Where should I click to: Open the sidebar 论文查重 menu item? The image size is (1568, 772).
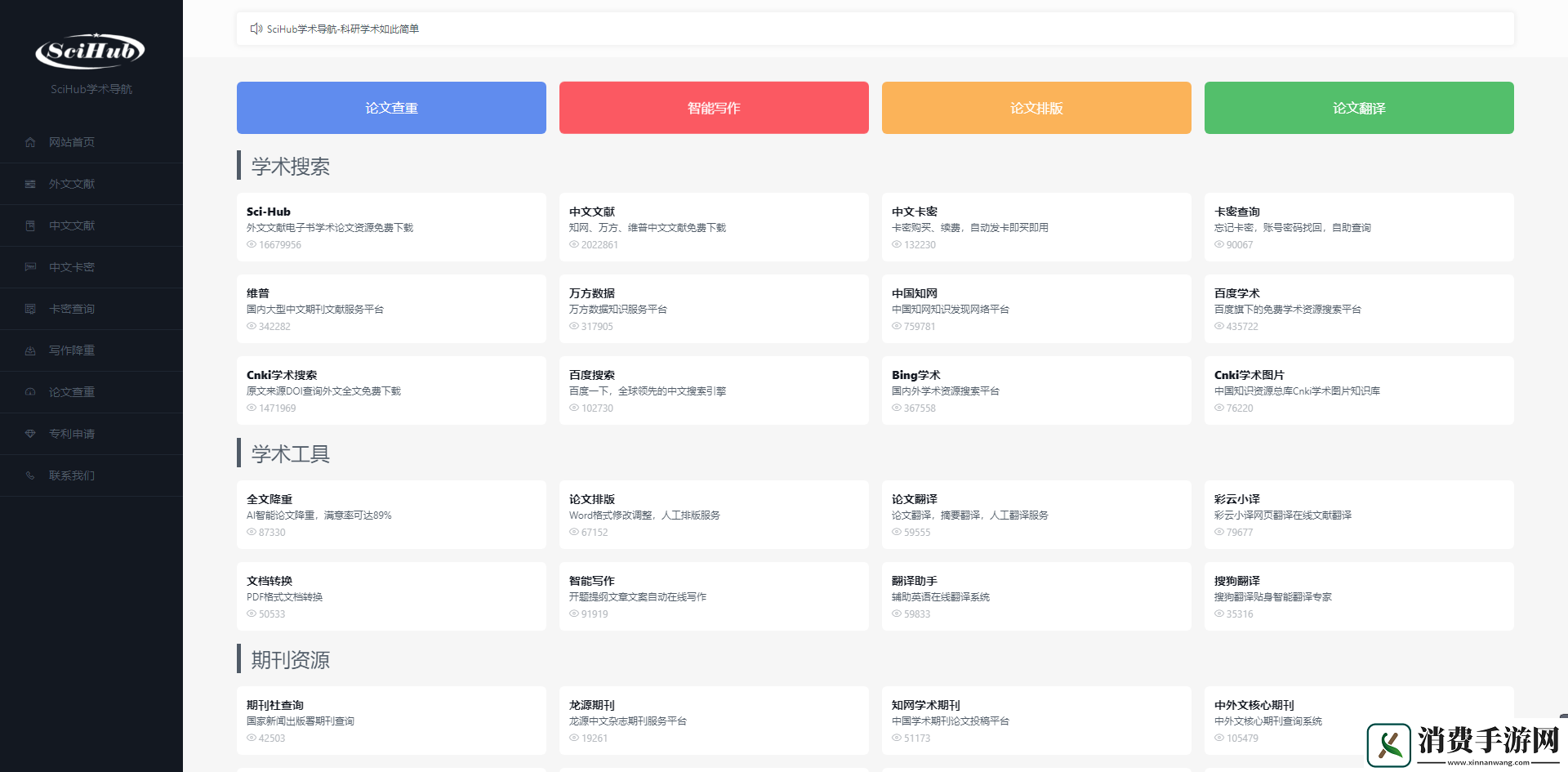[72, 392]
